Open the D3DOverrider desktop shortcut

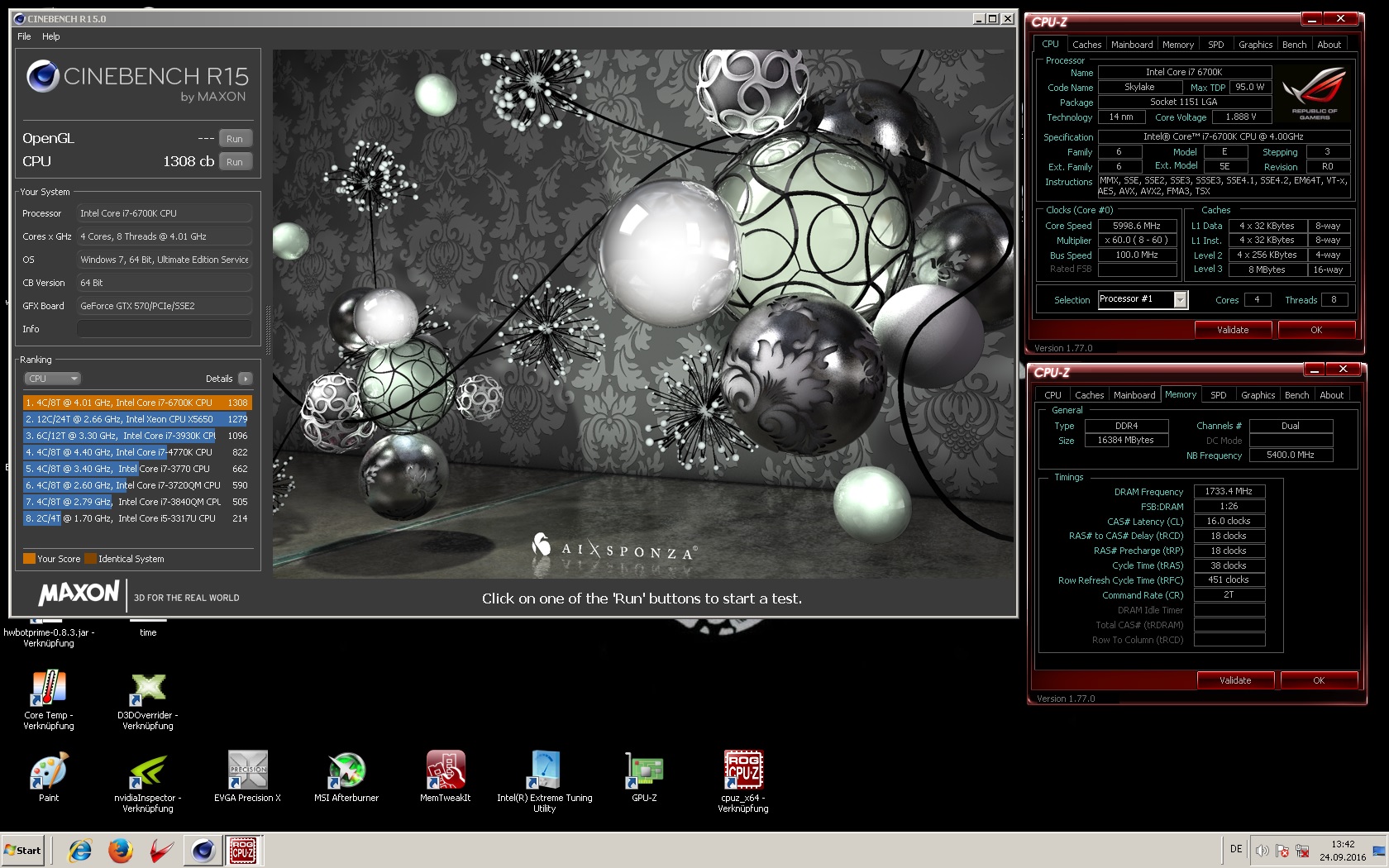[x=148, y=699]
